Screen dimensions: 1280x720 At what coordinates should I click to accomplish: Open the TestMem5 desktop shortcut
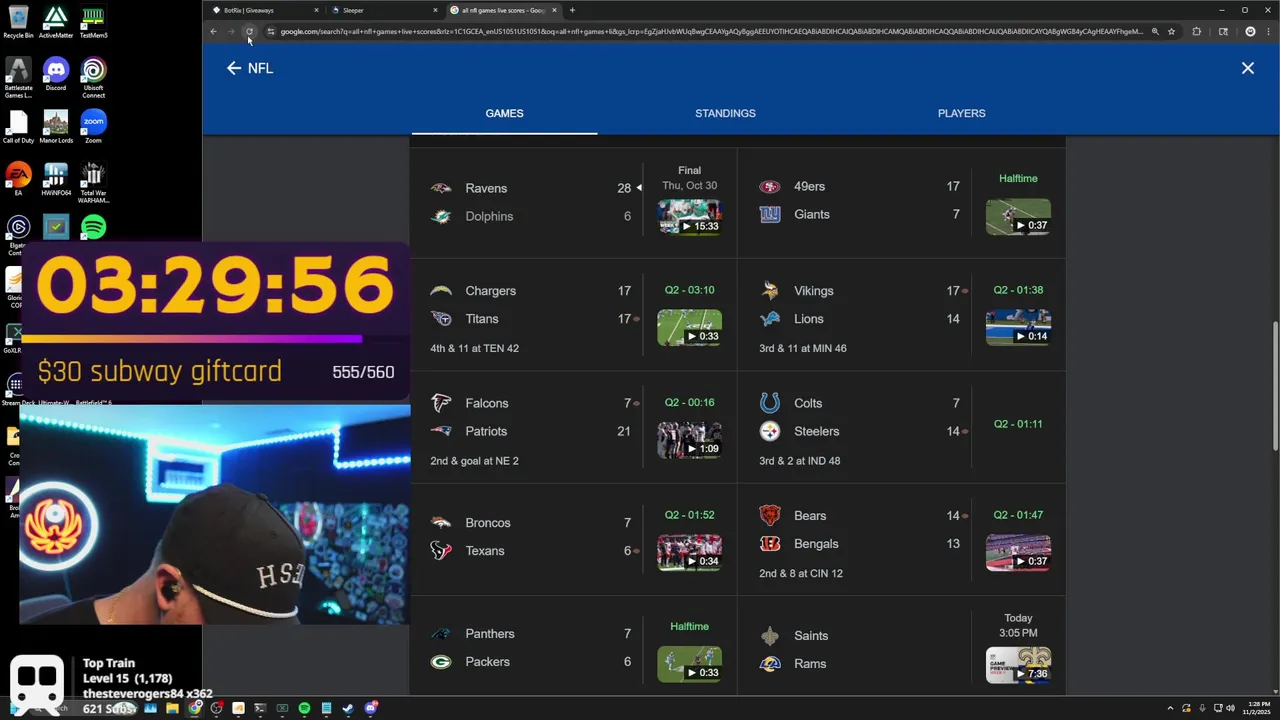coord(93,22)
